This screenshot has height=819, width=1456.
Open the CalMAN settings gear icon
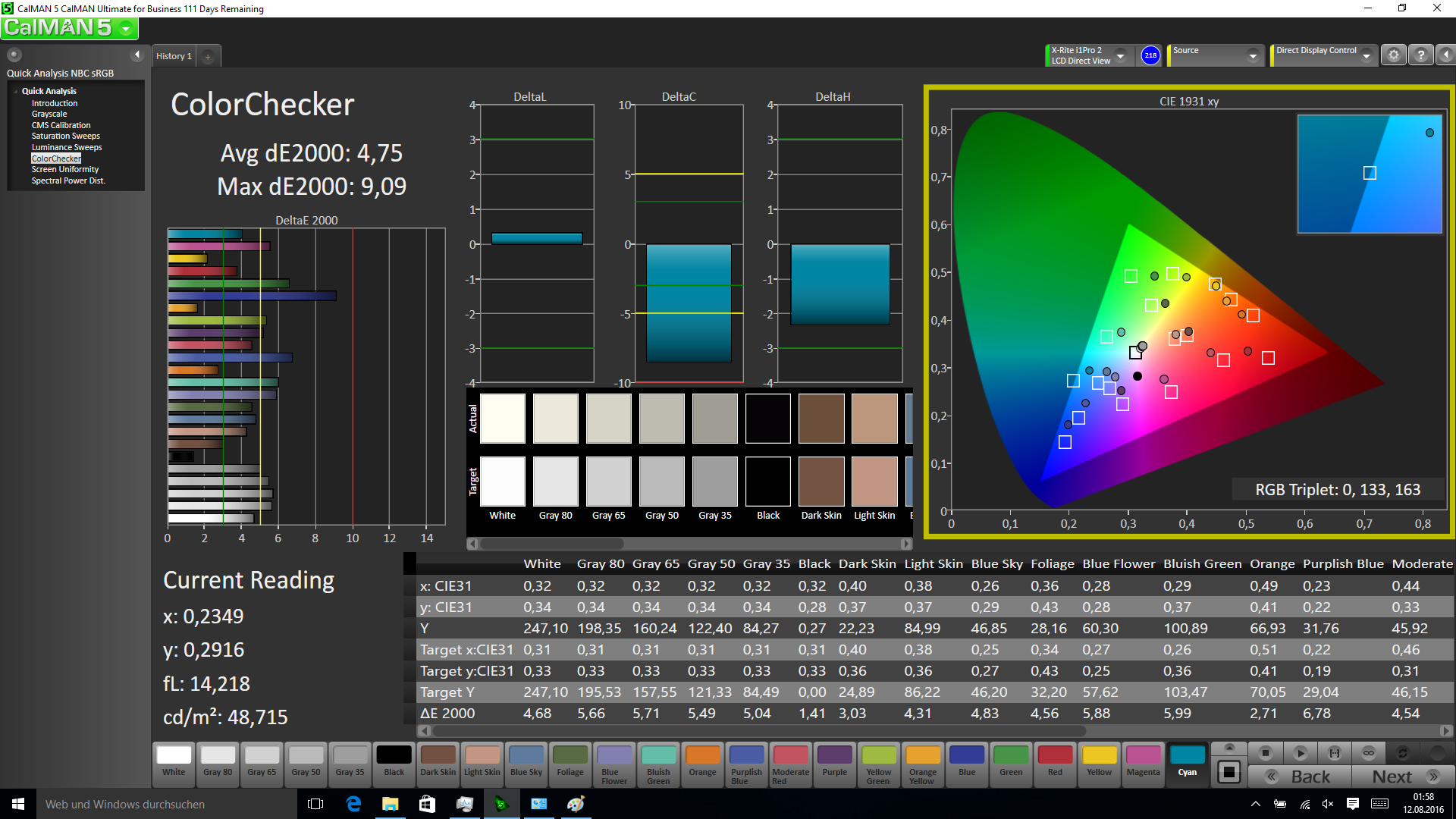point(1393,55)
